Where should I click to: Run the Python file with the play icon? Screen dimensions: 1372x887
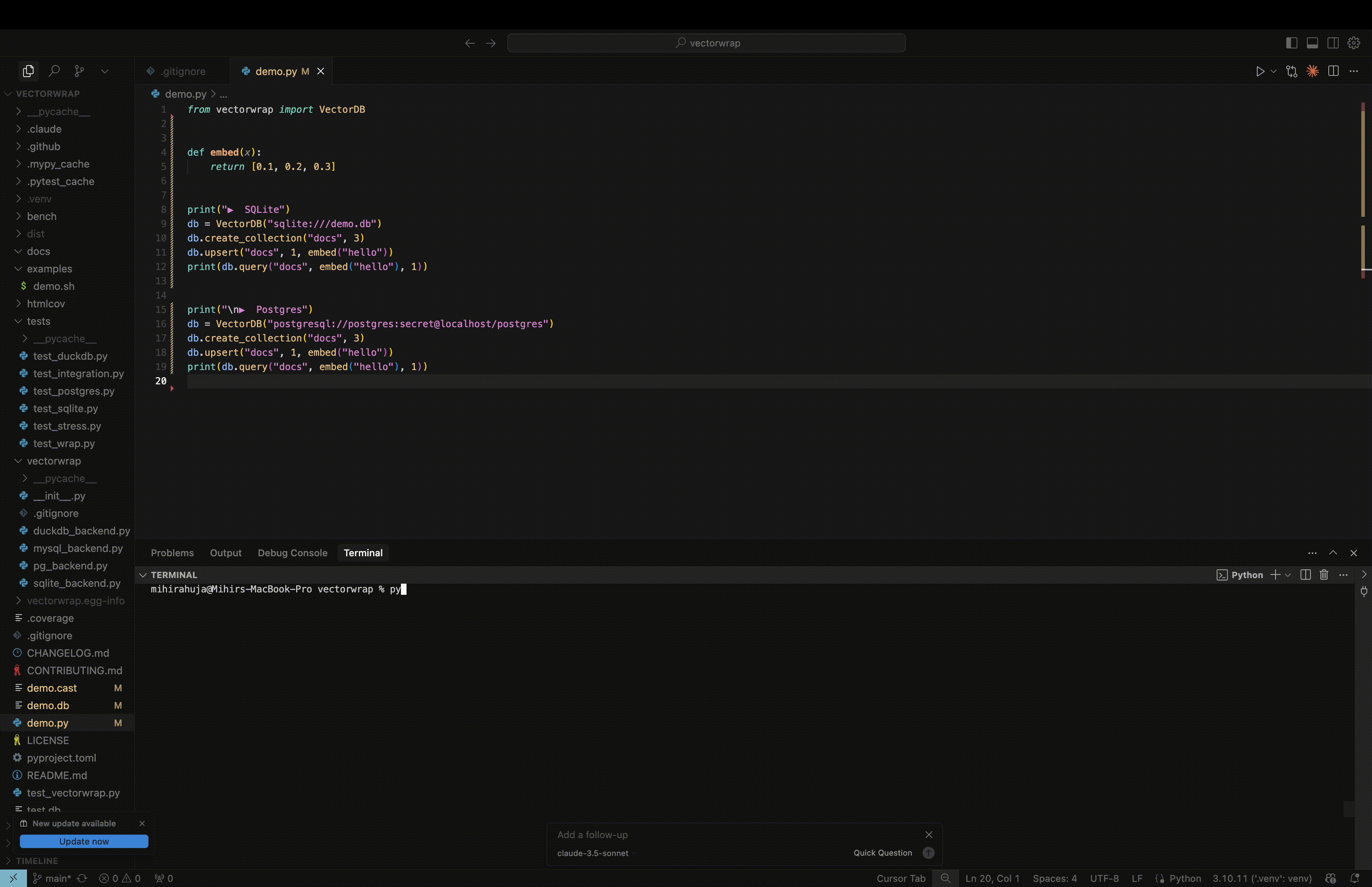pyautogui.click(x=1260, y=71)
